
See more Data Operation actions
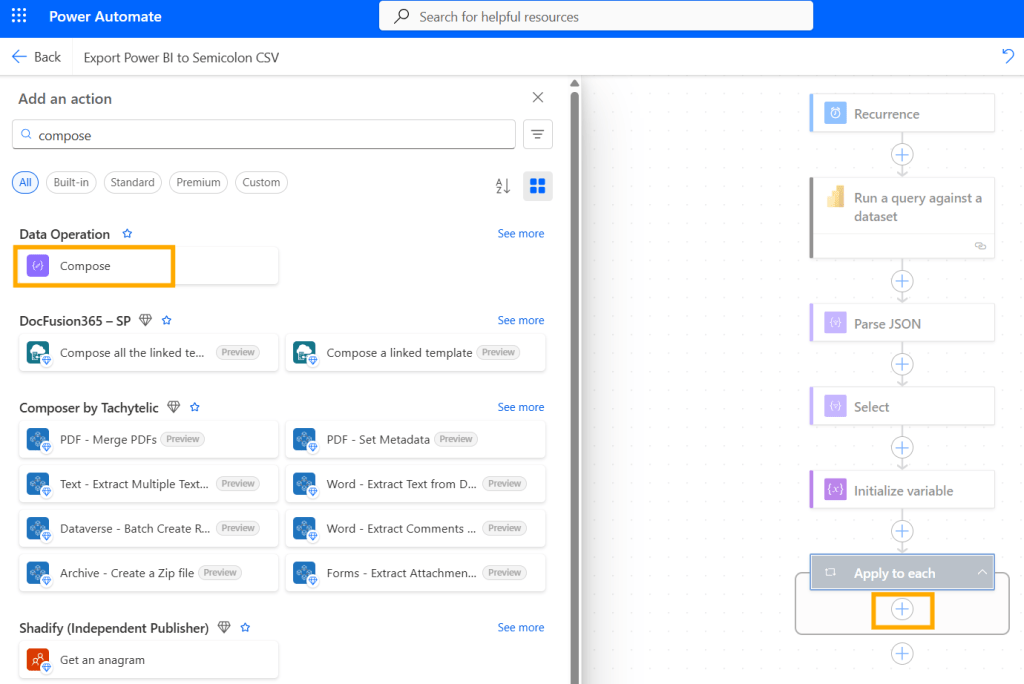coord(521,234)
